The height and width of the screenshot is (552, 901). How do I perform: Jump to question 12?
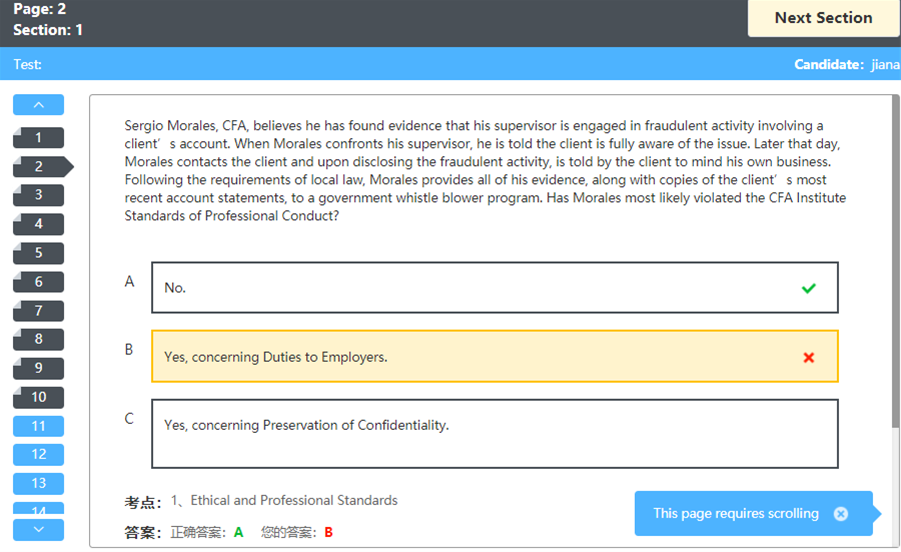coord(38,455)
